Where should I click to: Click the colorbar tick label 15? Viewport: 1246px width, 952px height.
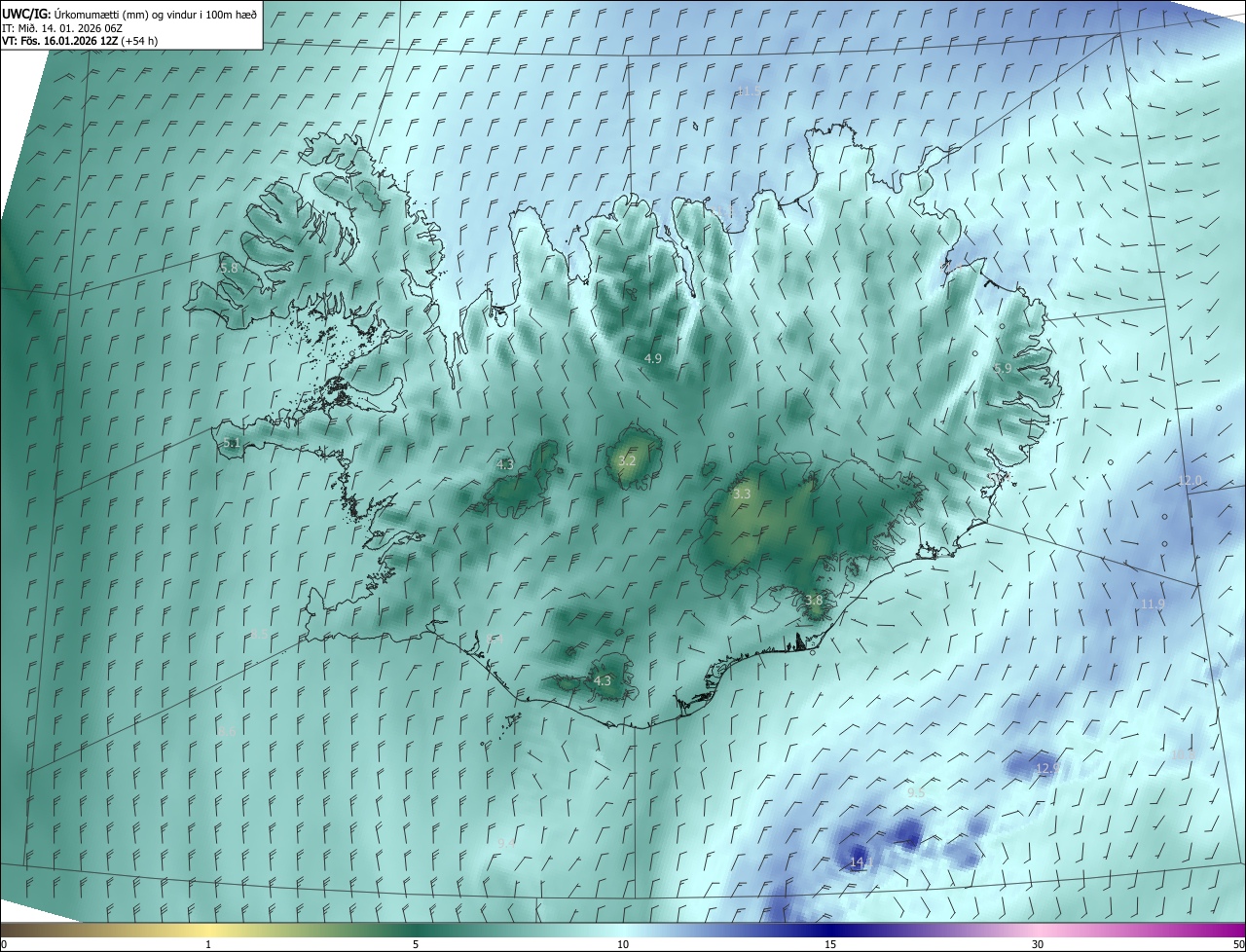pyautogui.click(x=830, y=944)
